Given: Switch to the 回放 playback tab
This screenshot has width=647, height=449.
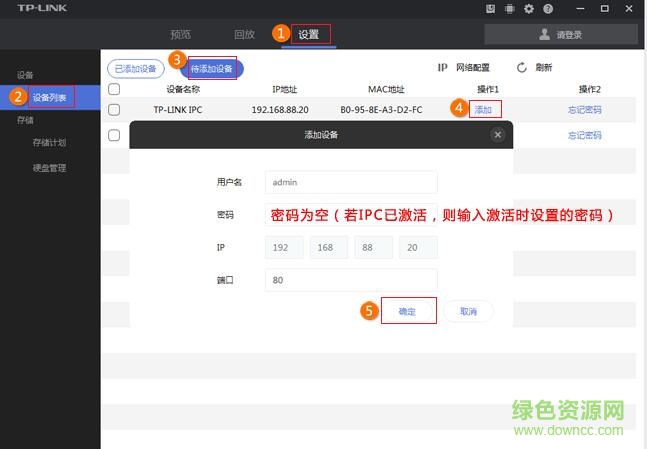Looking at the screenshot, I should [x=244, y=34].
